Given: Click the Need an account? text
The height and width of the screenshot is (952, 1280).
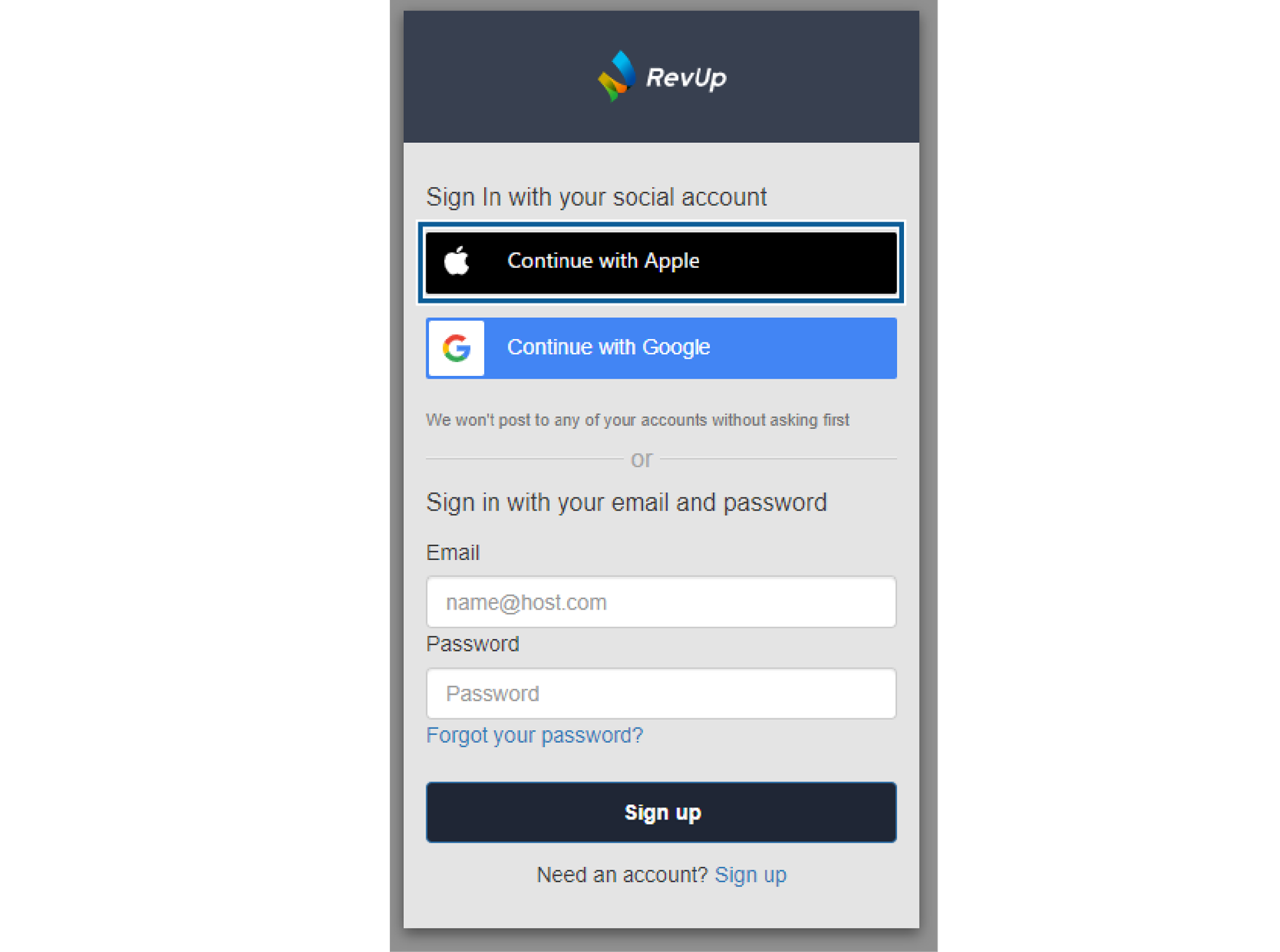Looking at the screenshot, I should tap(622, 874).
